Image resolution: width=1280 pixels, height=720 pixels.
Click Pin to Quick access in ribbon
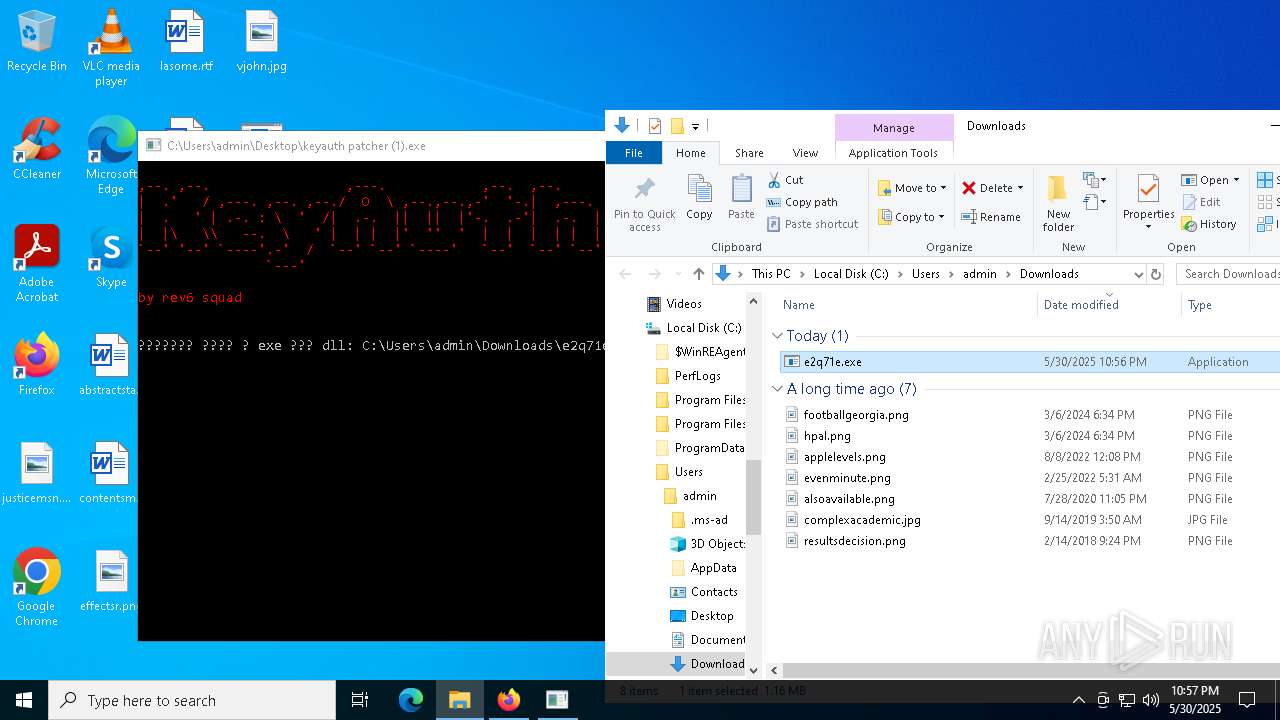pos(645,204)
